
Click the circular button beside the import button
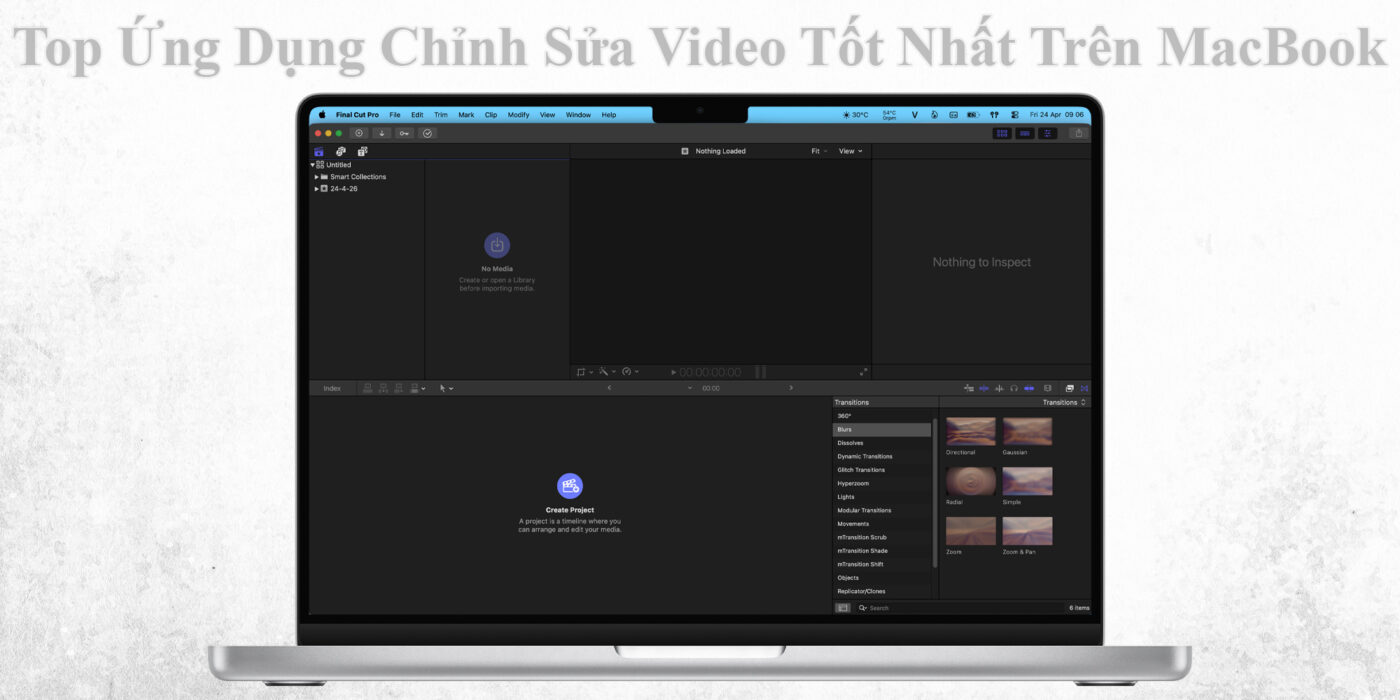tap(359, 133)
